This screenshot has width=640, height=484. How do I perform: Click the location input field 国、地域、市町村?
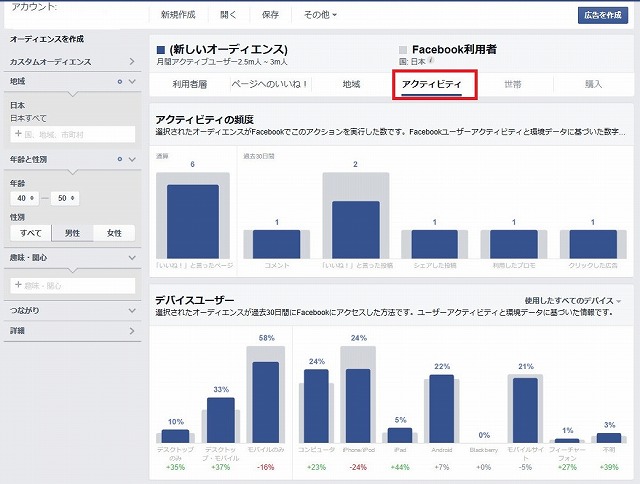73,134
